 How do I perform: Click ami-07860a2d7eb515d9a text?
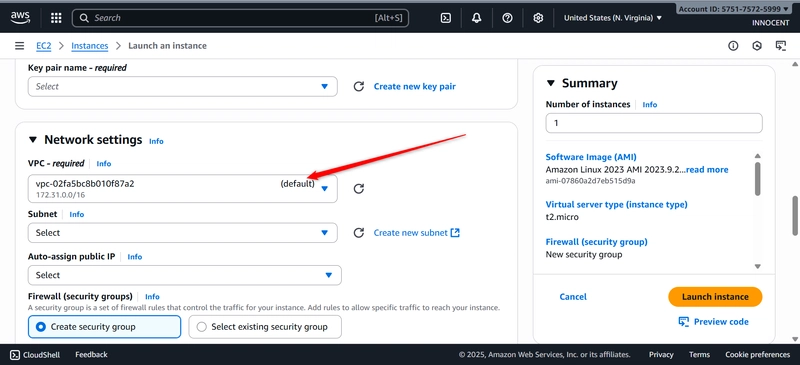tap(590, 181)
